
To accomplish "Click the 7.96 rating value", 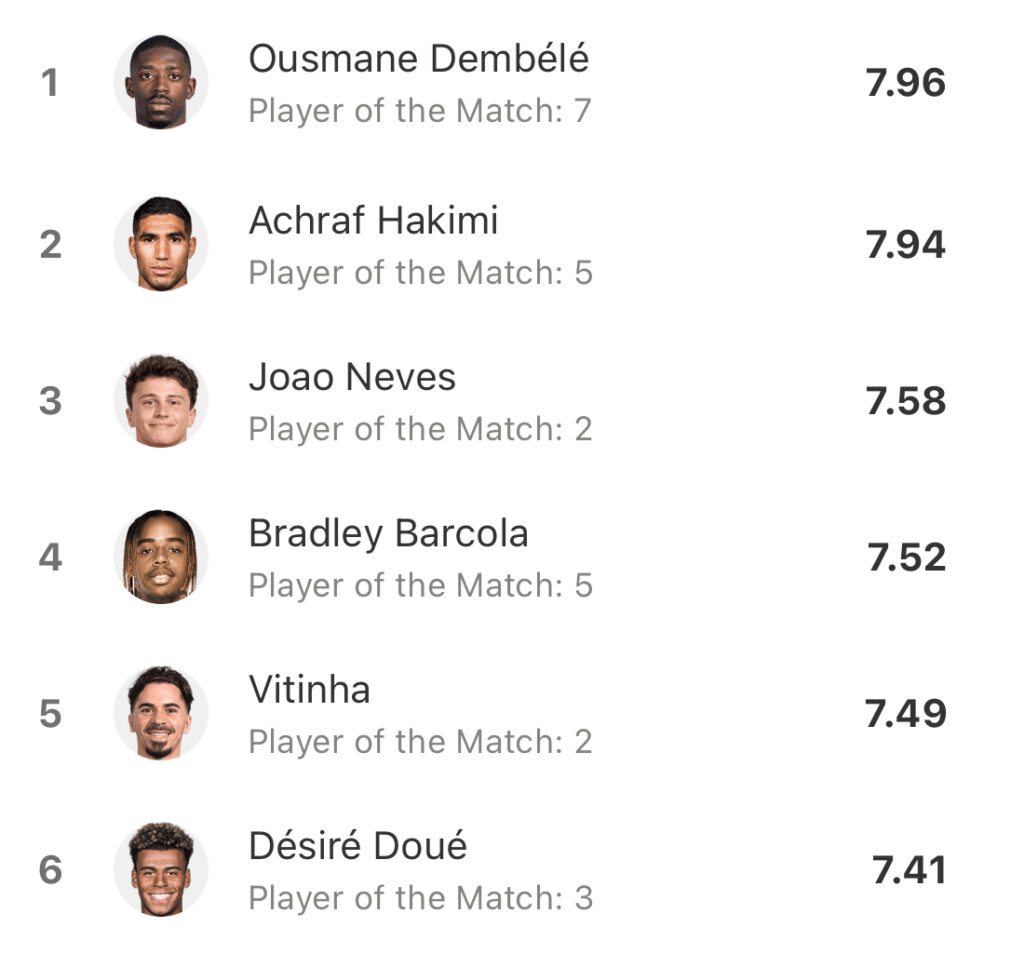I will coord(906,83).
